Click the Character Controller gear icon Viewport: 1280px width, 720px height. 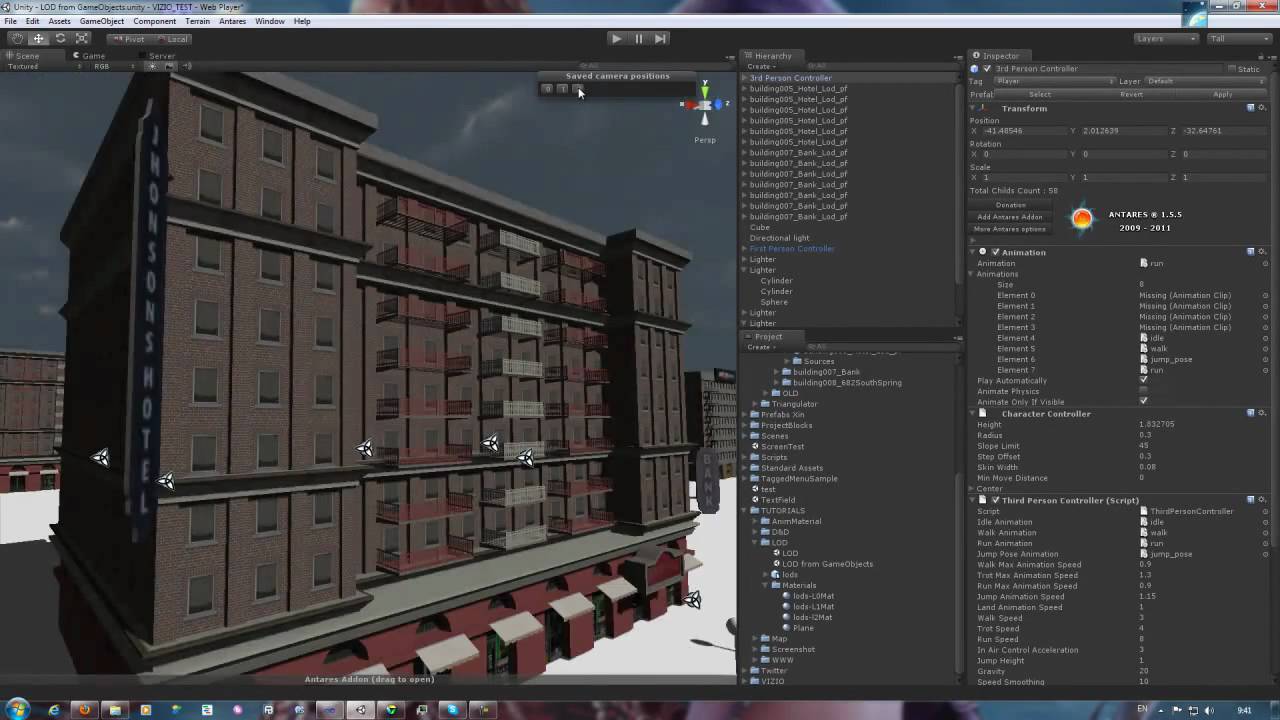point(1262,413)
